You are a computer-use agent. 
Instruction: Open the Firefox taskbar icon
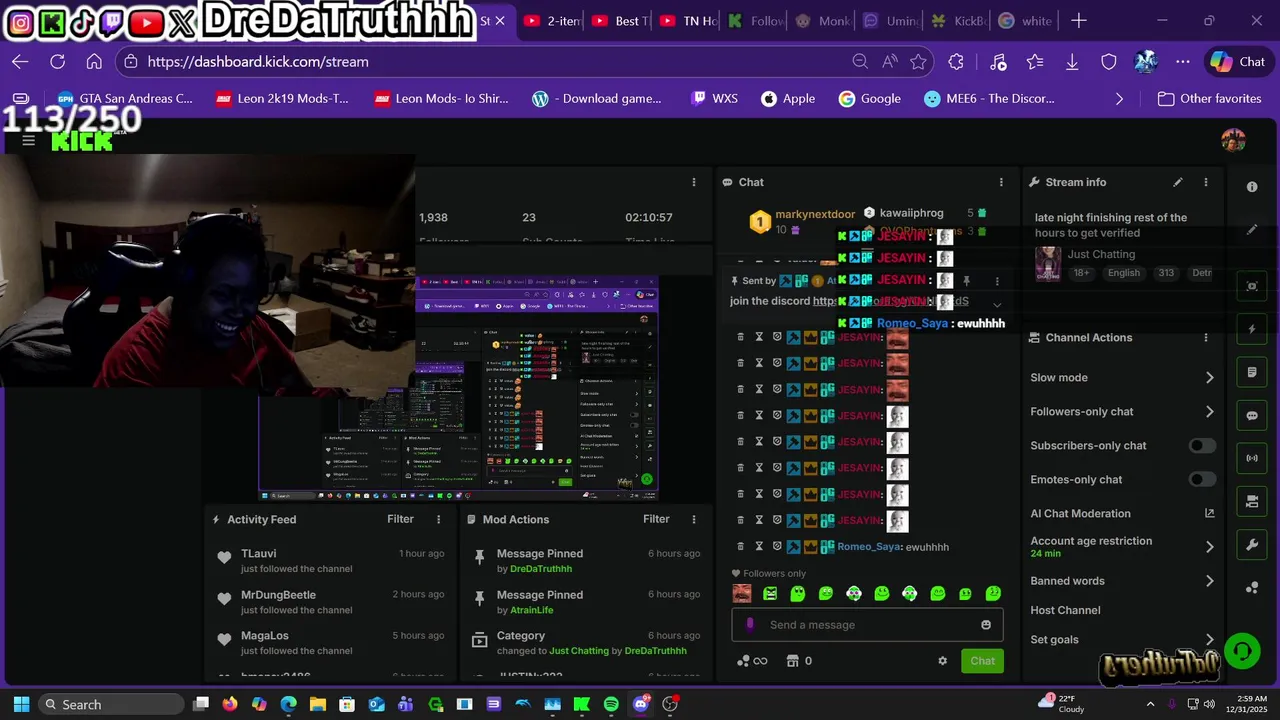point(230,704)
